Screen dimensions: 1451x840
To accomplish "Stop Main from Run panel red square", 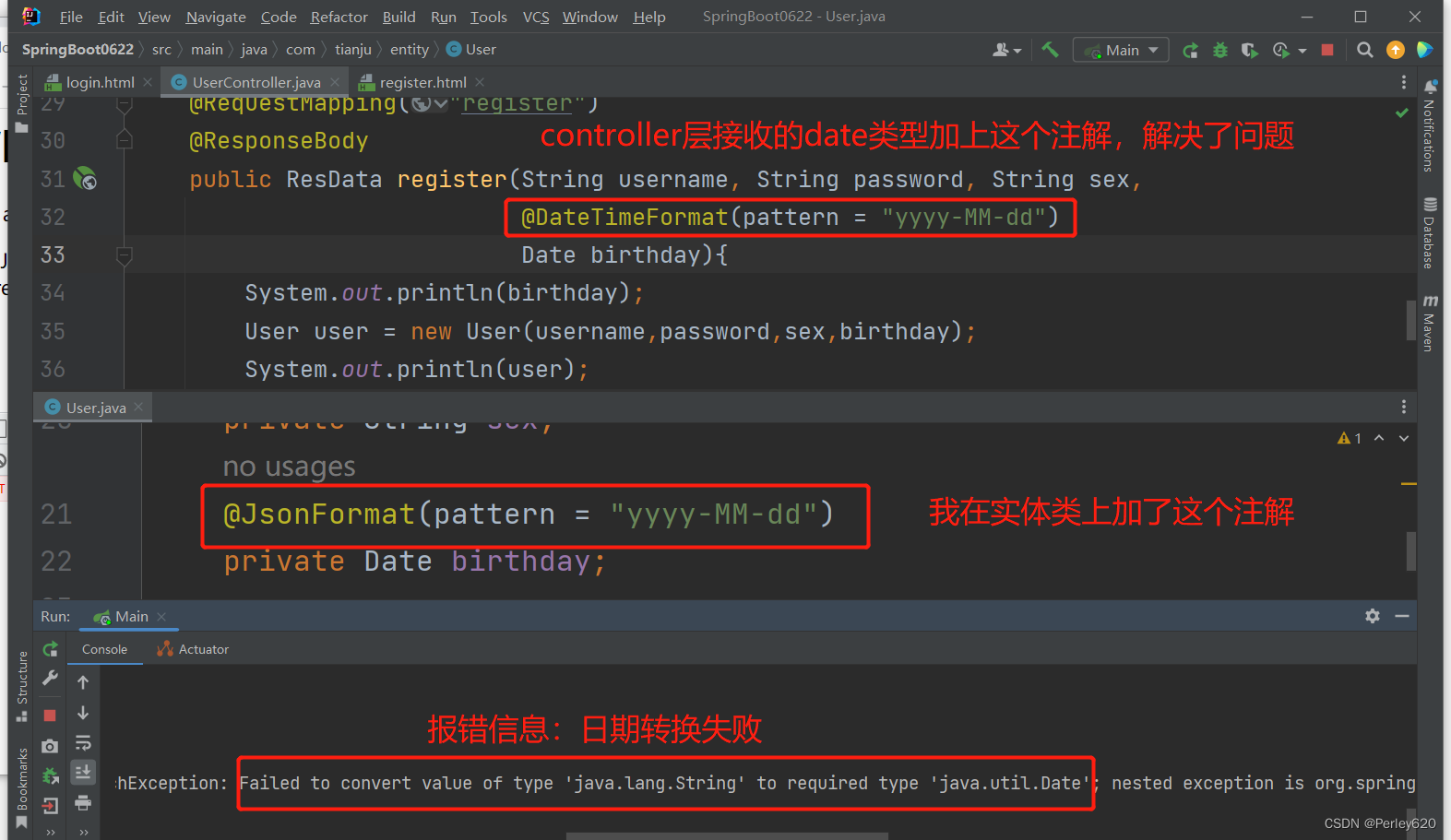I will pos(51,716).
